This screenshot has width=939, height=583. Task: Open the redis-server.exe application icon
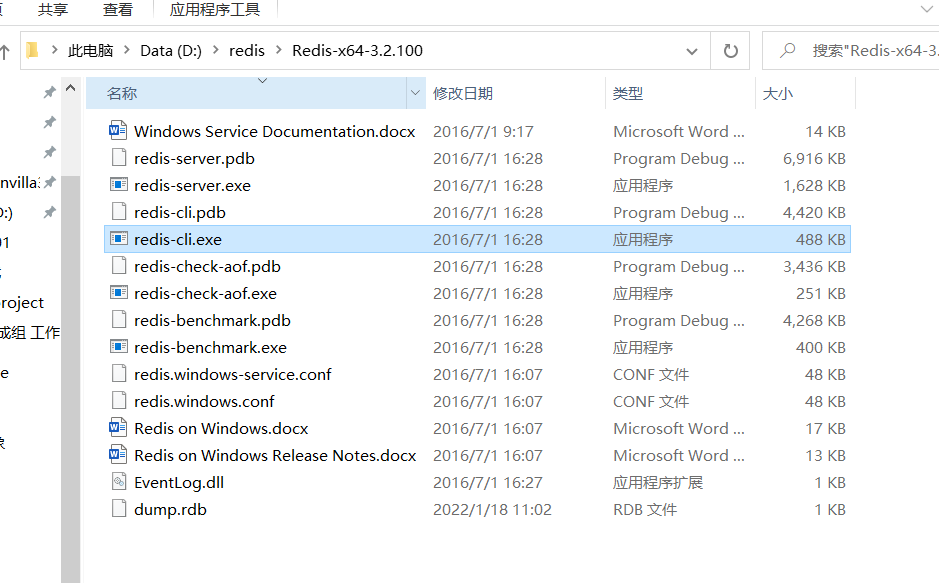tap(119, 185)
